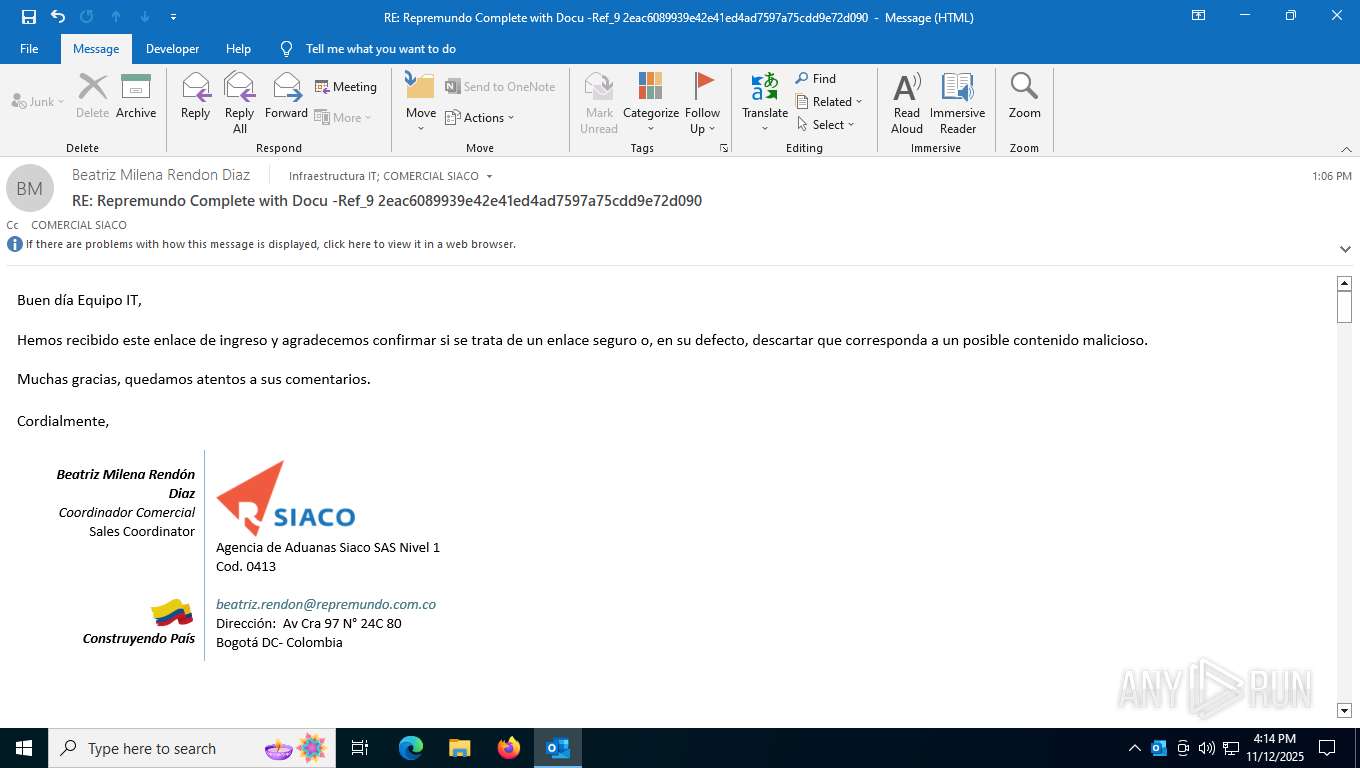Open File Explorer from the taskbar
The height and width of the screenshot is (768, 1360).
[x=459, y=748]
